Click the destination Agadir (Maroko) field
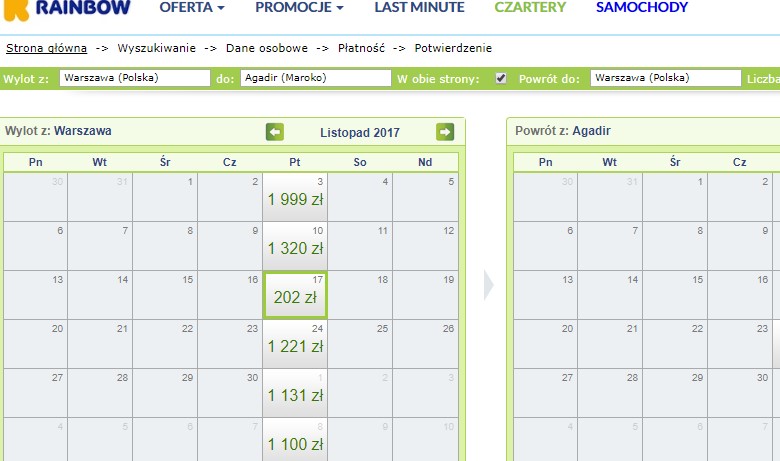 (315, 78)
